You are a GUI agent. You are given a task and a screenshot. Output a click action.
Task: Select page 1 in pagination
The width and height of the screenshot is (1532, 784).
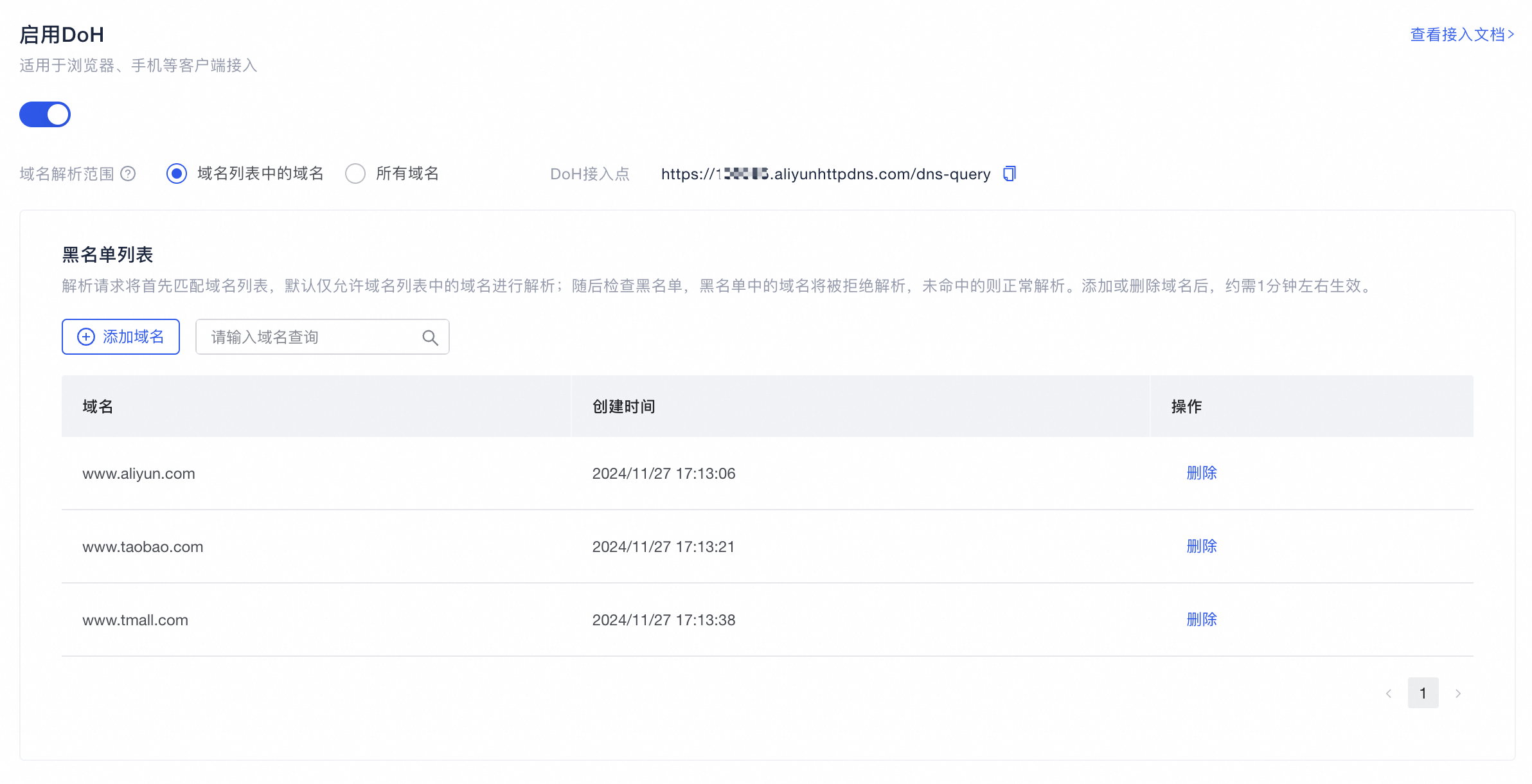pyautogui.click(x=1423, y=693)
